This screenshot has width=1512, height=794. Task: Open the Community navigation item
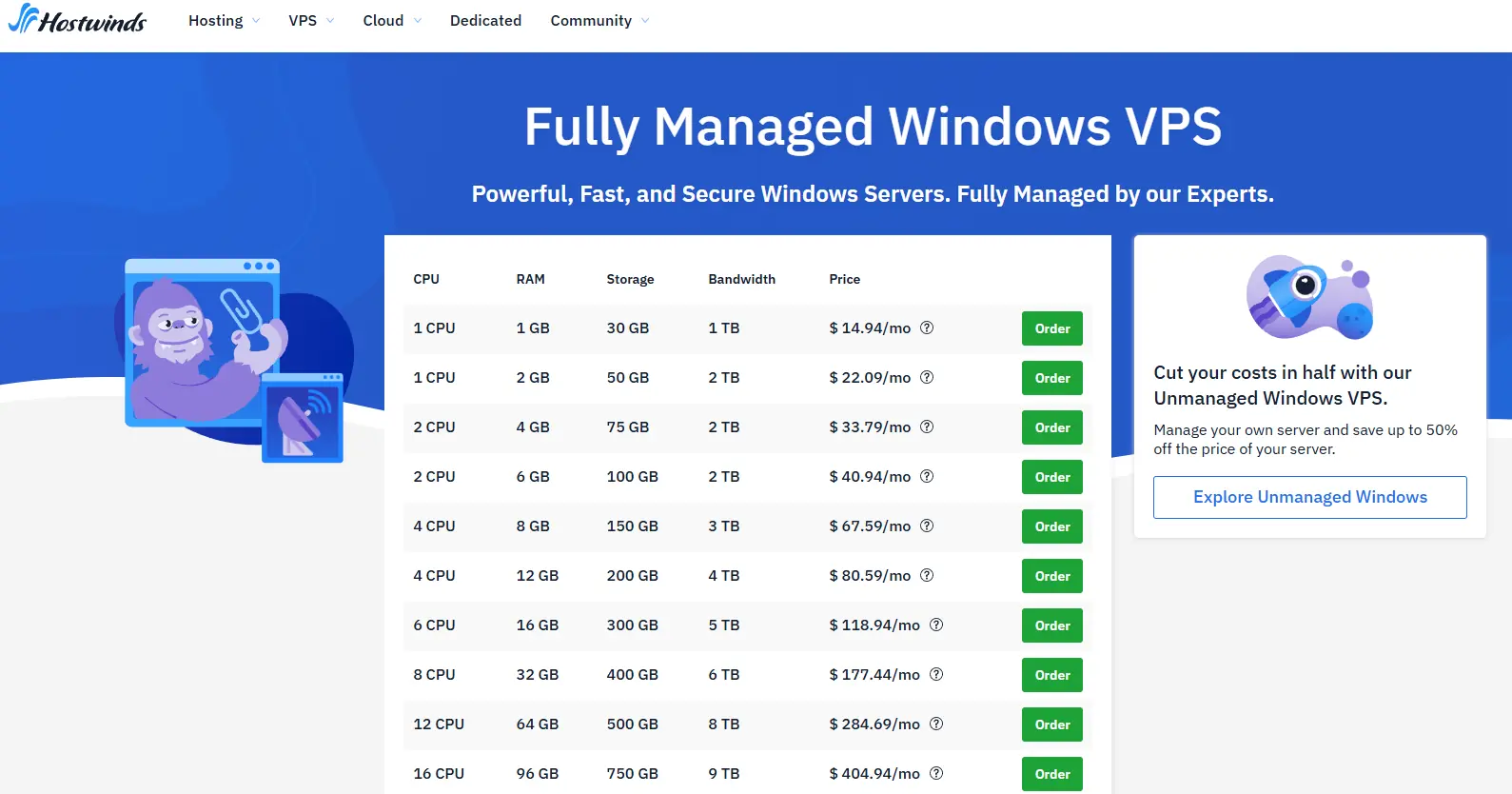(x=591, y=21)
